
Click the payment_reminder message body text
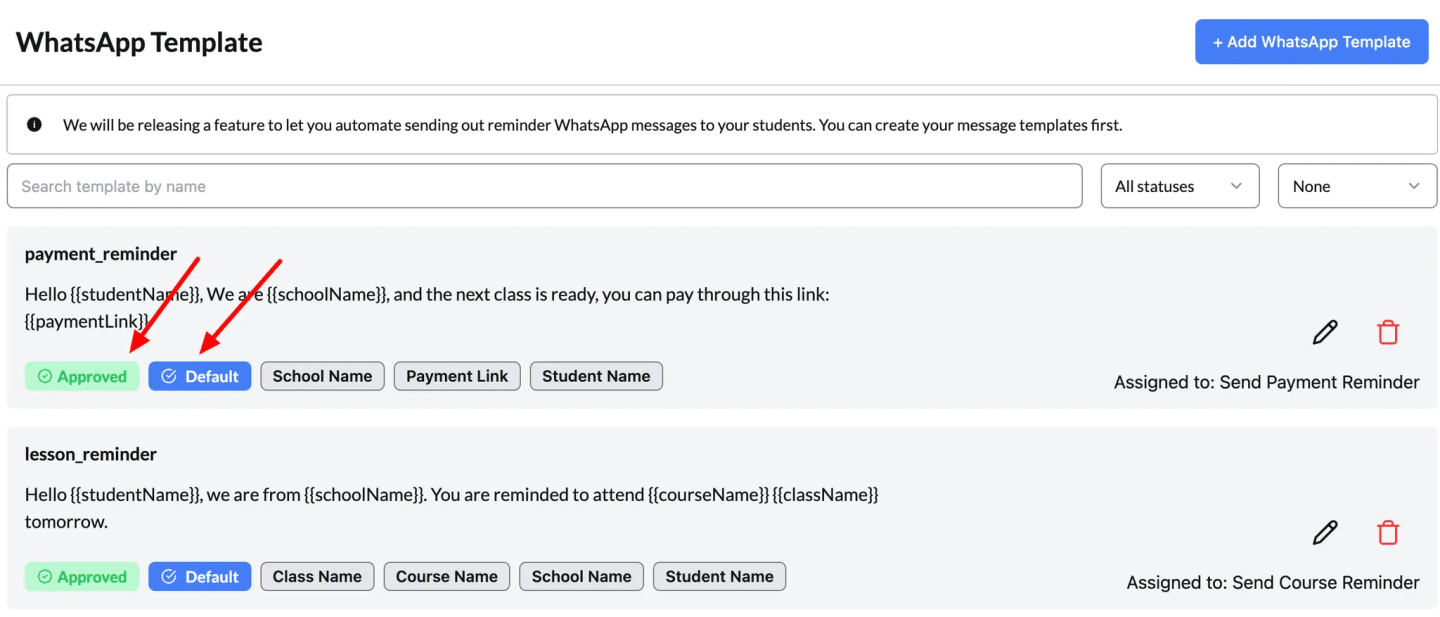coord(427,308)
